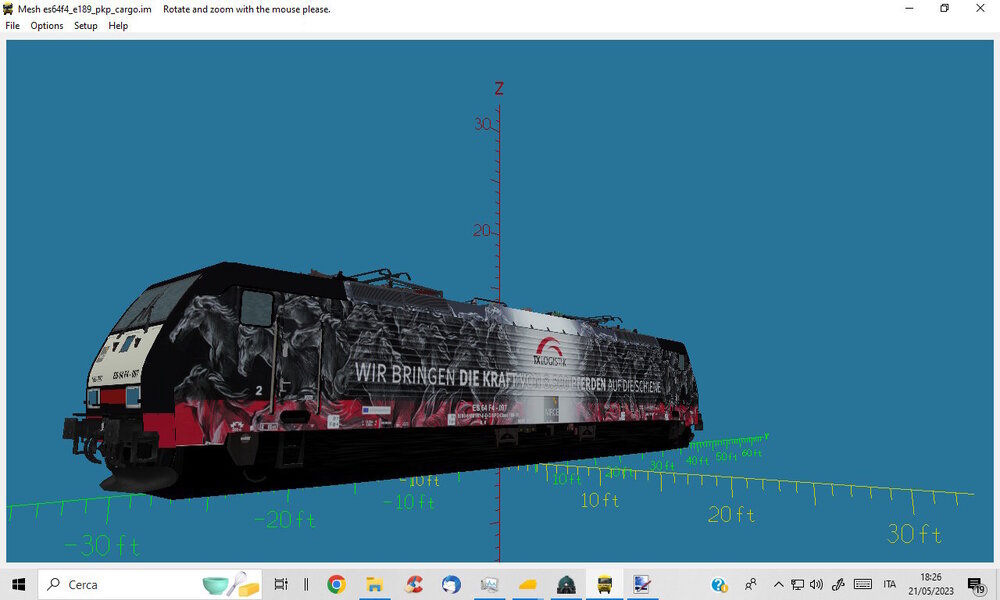The height and width of the screenshot is (600, 1000).
Task: Open the Help menu
Action: coord(118,26)
